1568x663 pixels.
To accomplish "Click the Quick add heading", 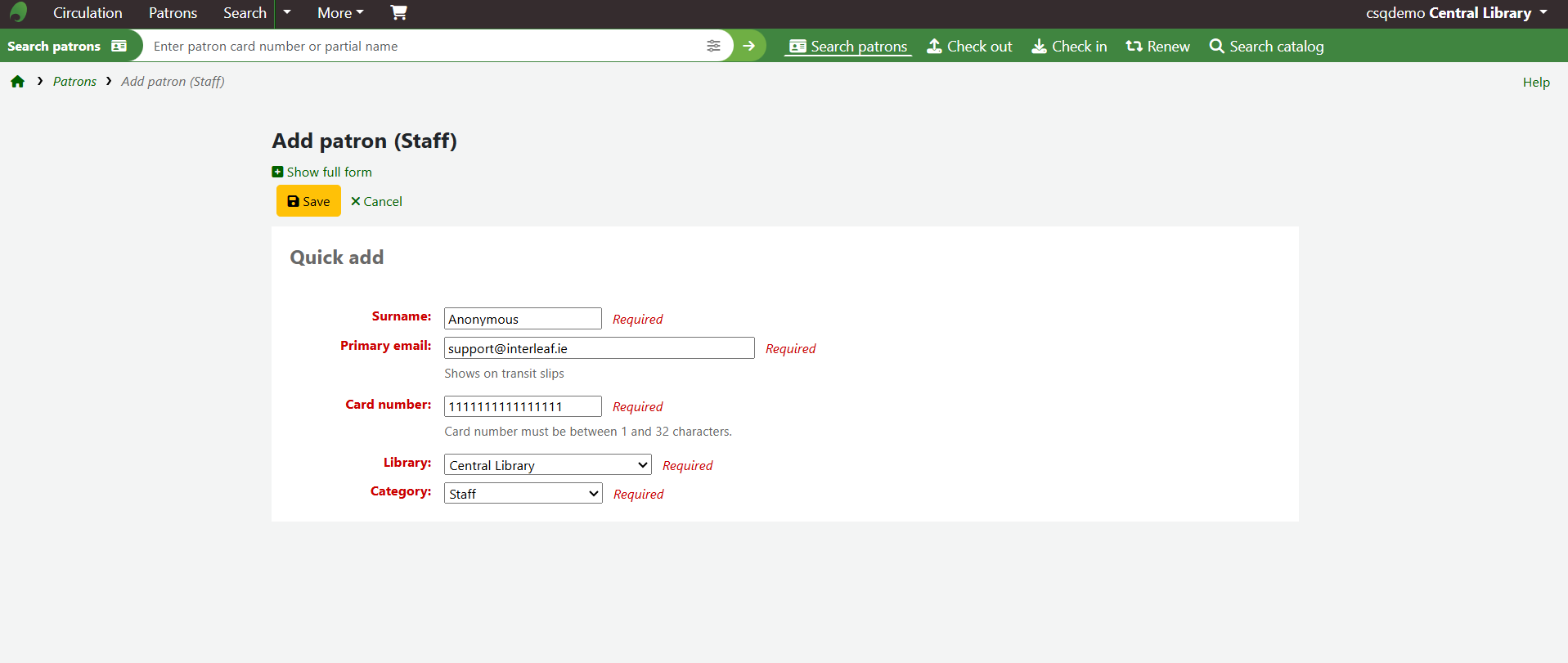I will [x=336, y=258].
